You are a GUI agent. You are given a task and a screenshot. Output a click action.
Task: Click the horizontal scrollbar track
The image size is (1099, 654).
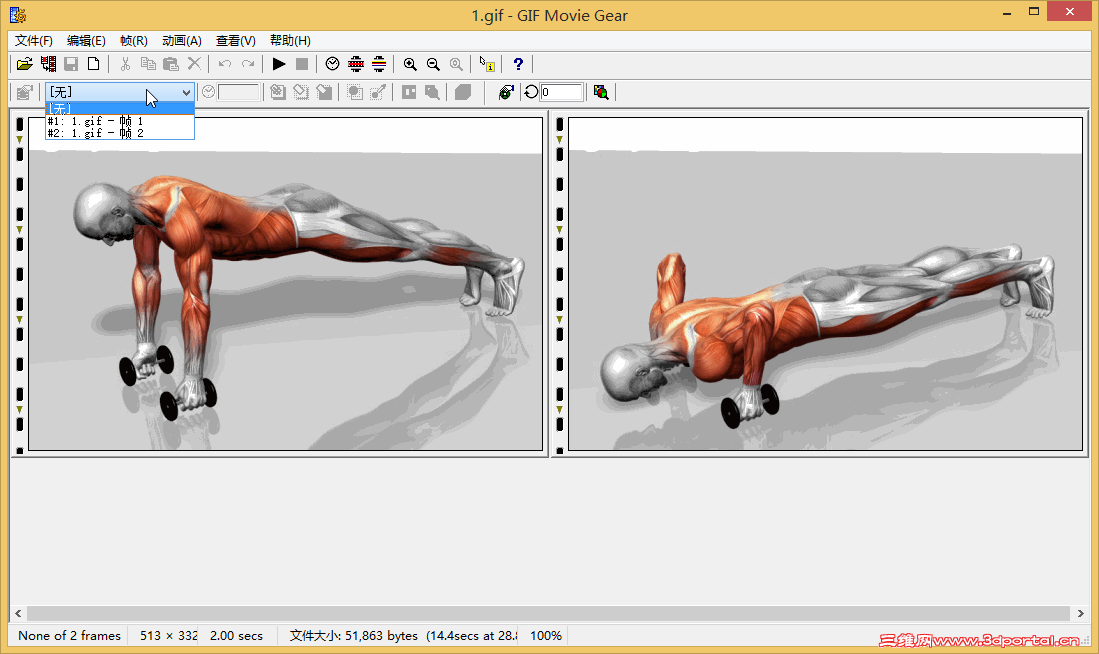pos(550,613)
